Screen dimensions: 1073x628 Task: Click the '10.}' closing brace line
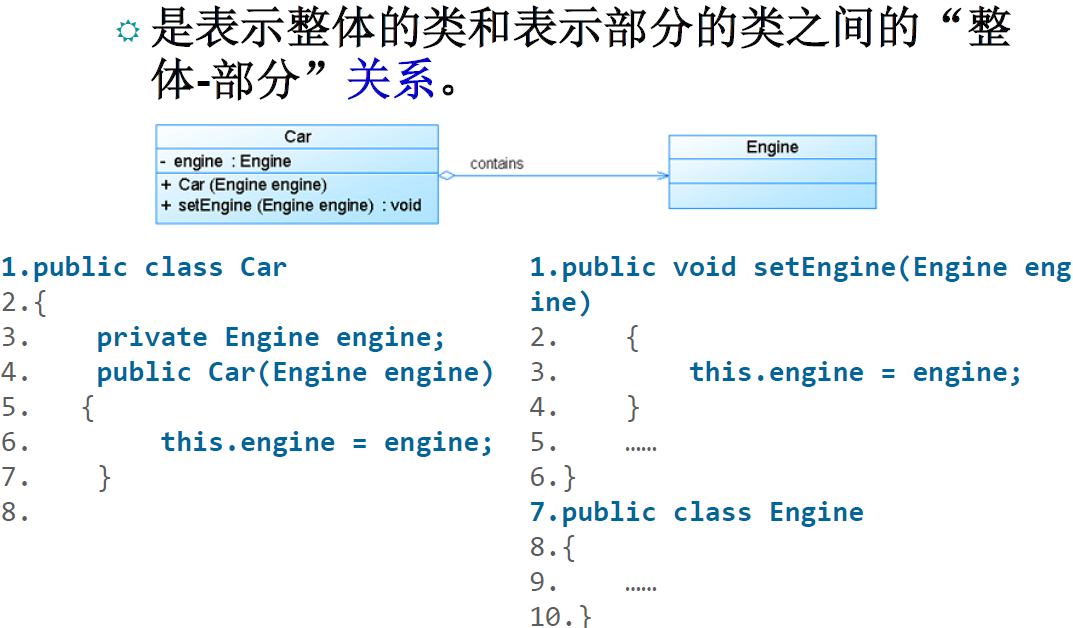click(x=560, y=616)
